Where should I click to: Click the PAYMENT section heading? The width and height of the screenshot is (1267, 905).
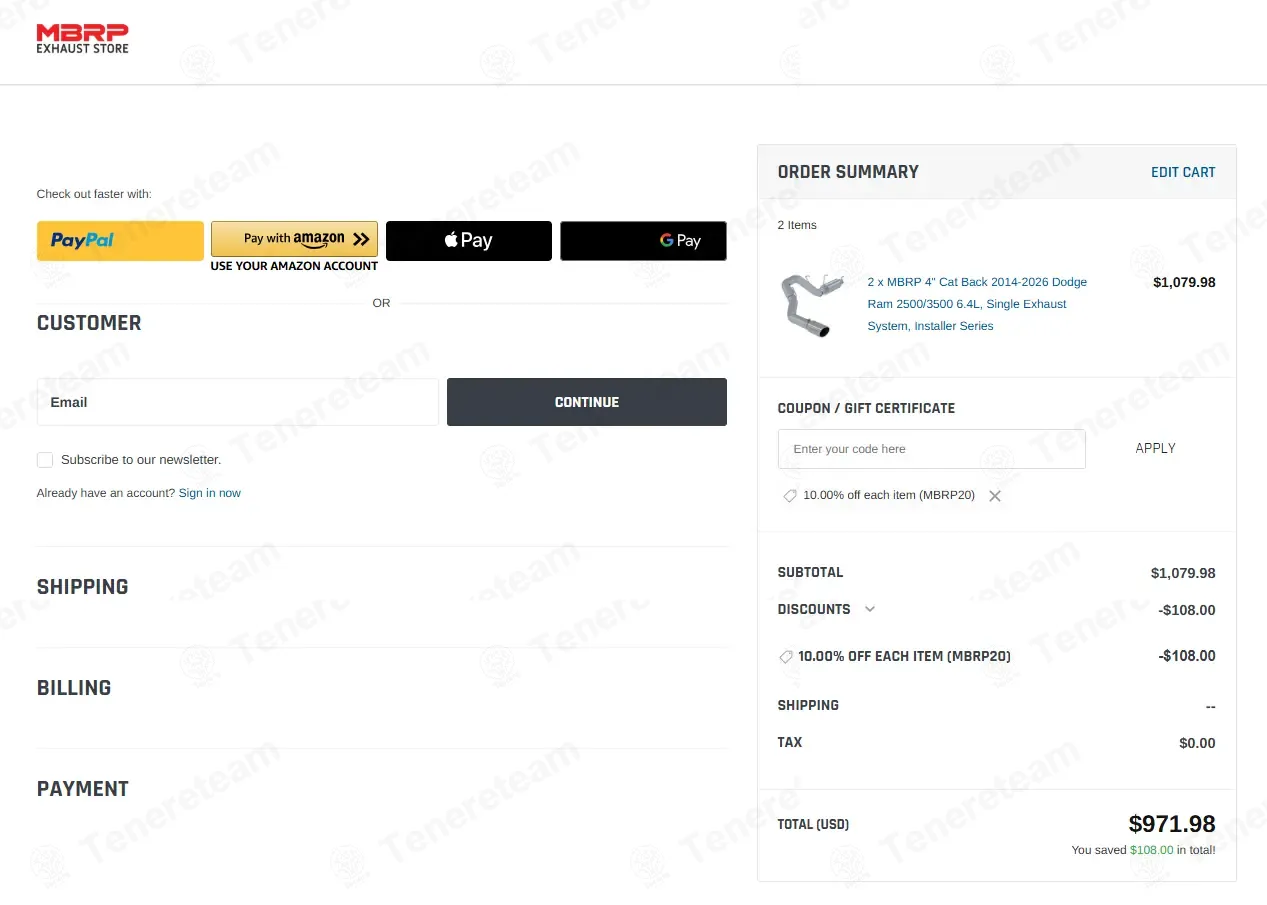[x=83, y=789]
